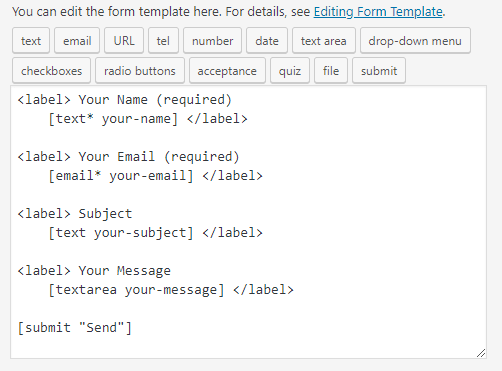Viewport: 502px width, 371px height.
Task: Click the textarea resize handle corner
Action: coord(481,353)
